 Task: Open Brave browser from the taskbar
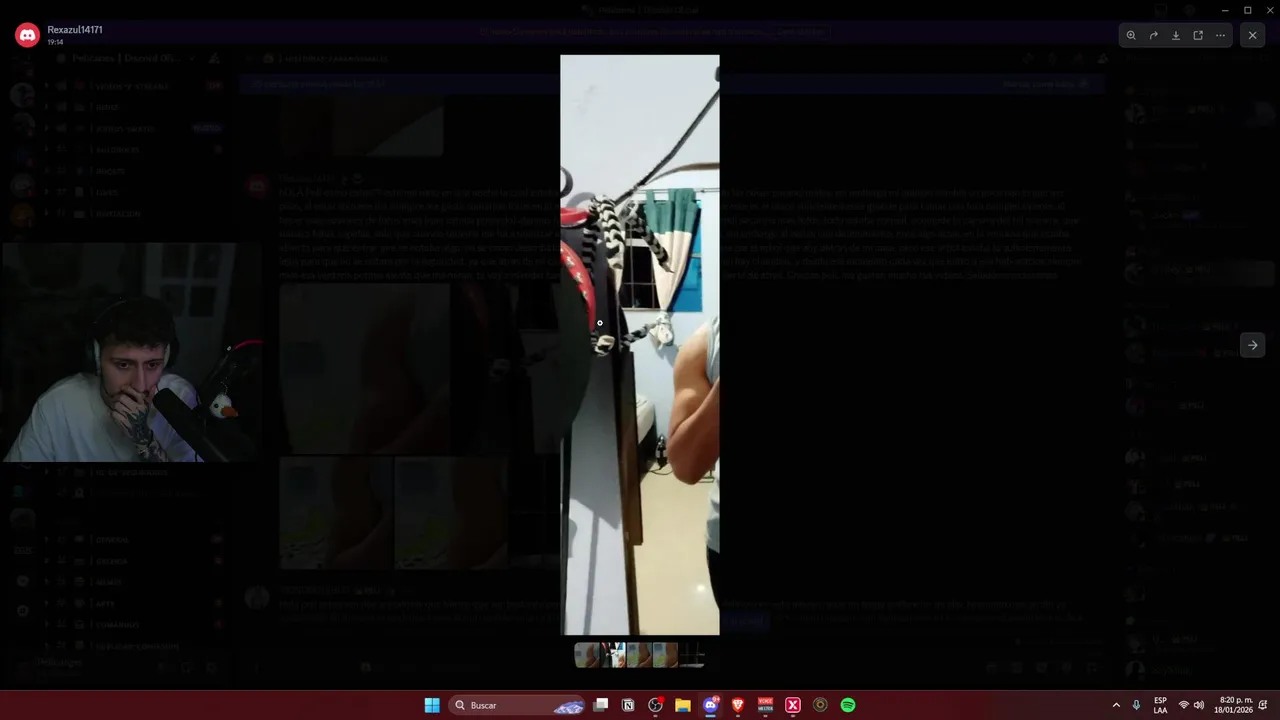click(738, 705)
